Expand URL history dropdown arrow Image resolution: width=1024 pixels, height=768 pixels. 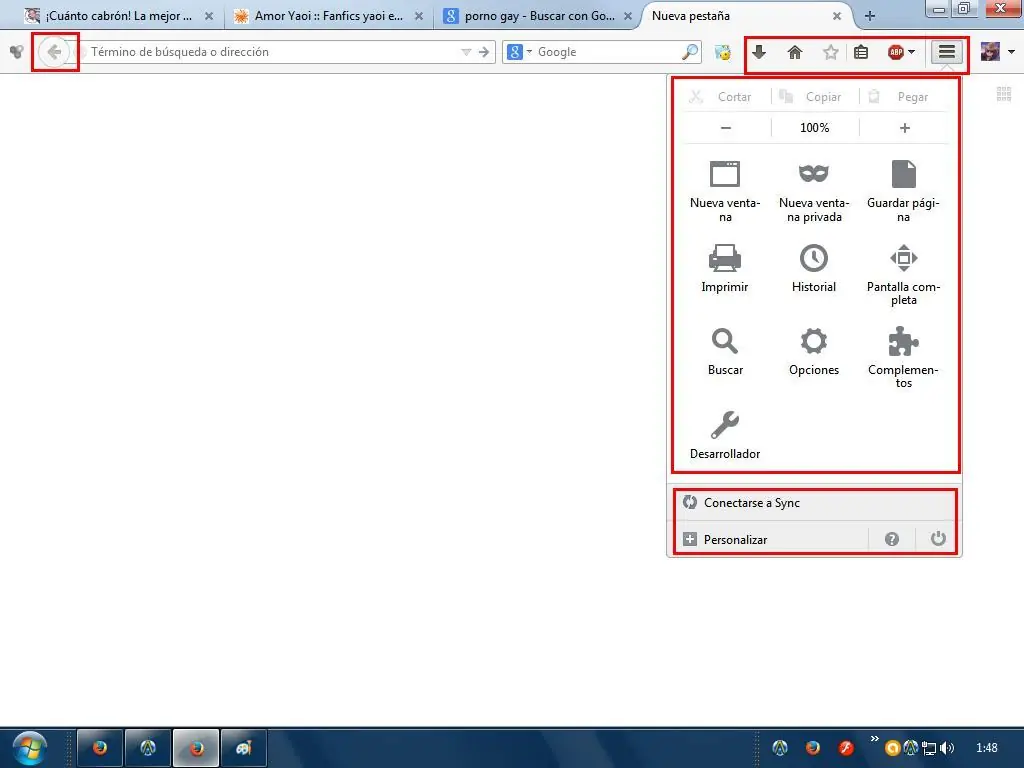[x=466, y=52]
